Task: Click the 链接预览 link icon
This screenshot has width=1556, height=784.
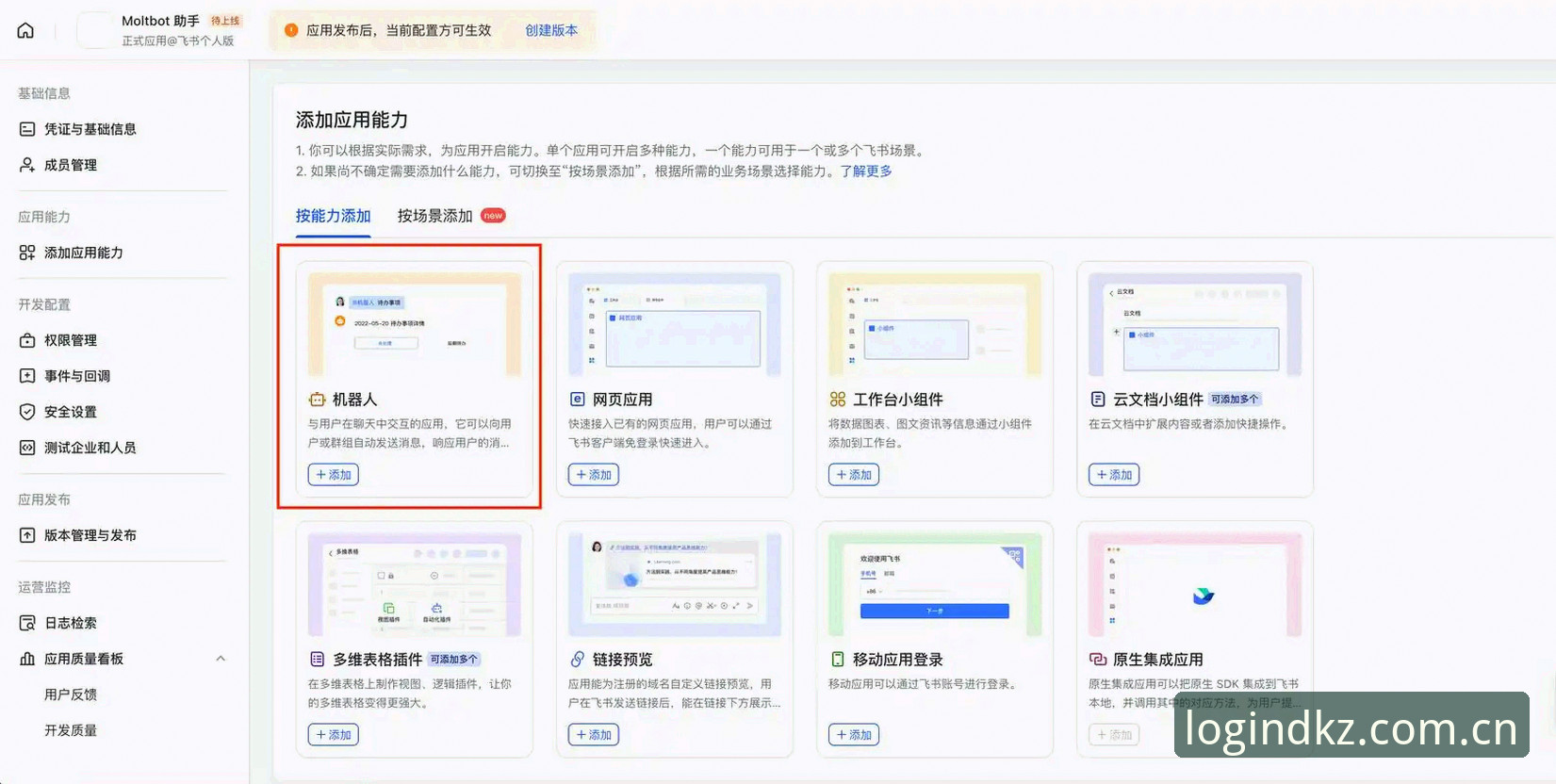Action: coord(577,660)
